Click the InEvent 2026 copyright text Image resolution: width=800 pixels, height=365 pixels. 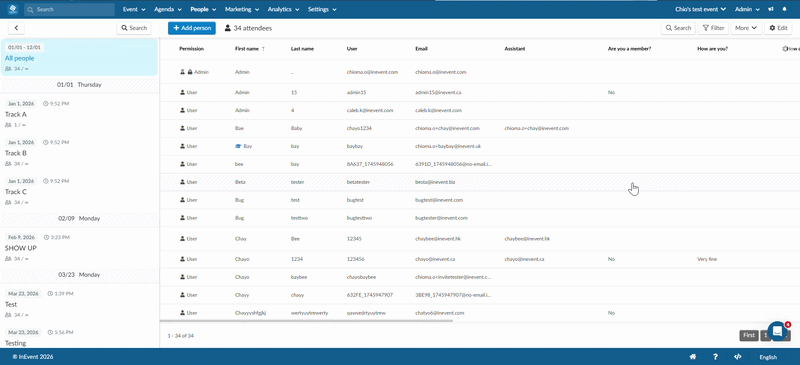point(33,357)
